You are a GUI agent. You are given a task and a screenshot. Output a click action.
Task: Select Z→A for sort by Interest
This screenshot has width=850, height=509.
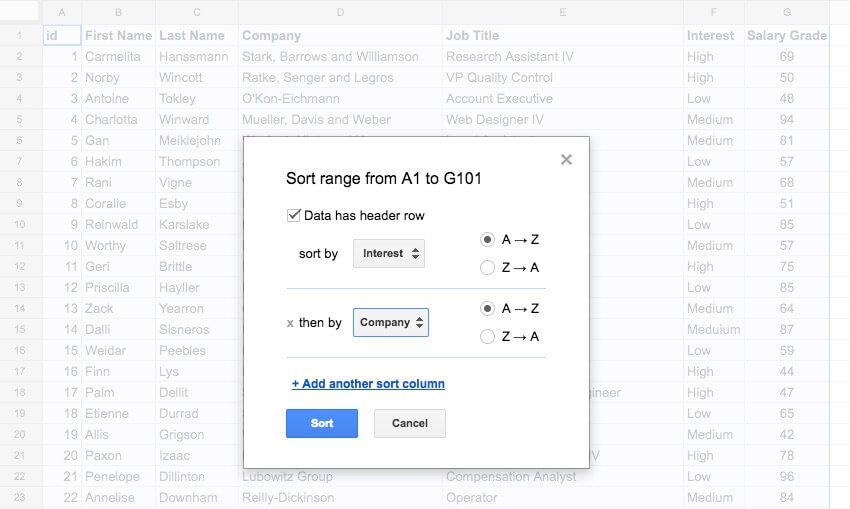click(x=487, y=267)
